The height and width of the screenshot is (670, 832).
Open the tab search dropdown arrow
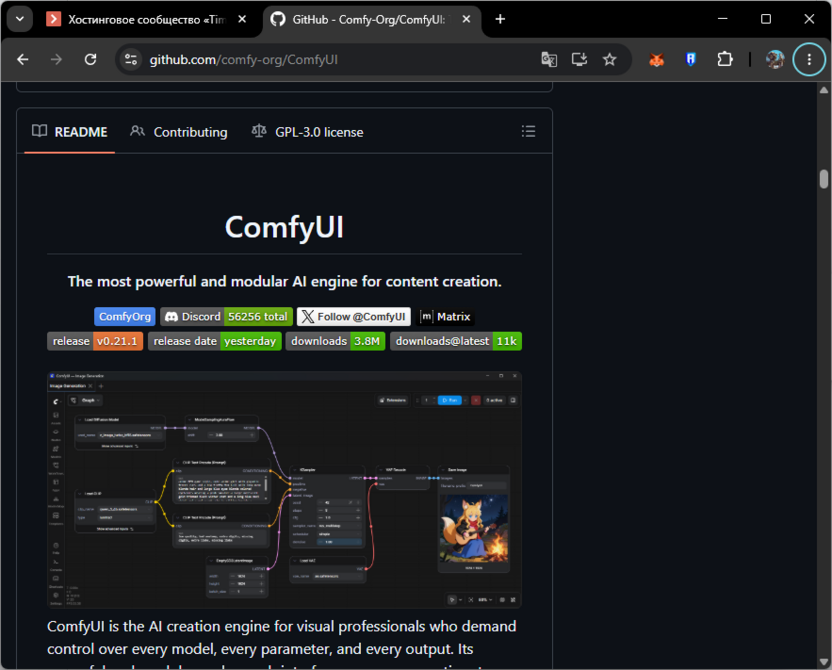[x=20, y=20]
